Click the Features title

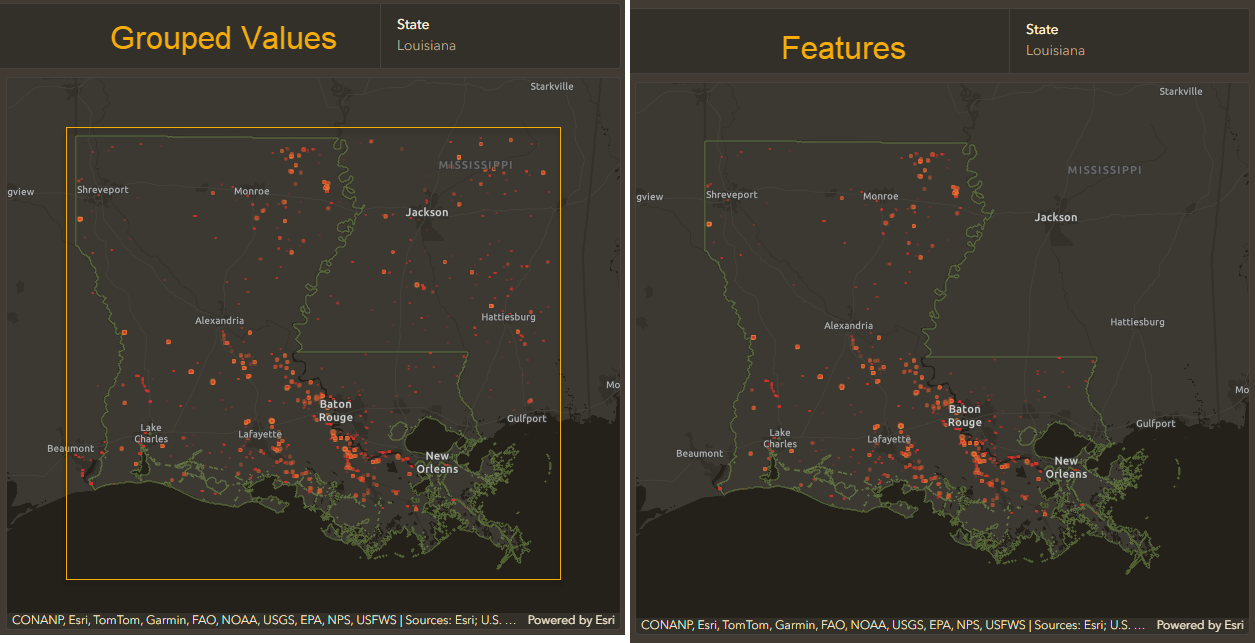843,46
